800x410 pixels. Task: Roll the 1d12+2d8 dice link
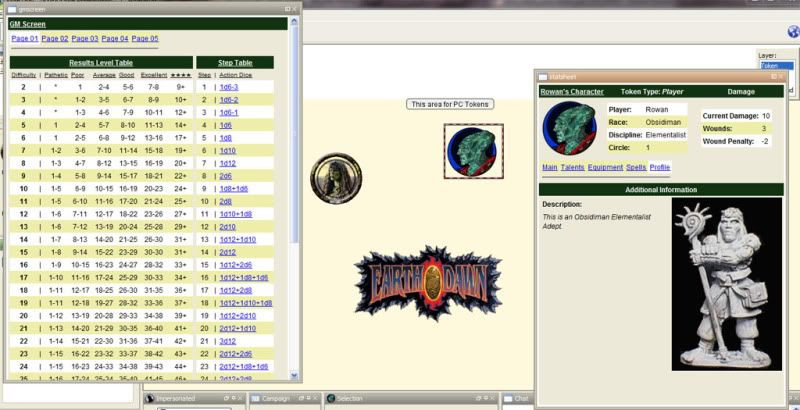236,291
